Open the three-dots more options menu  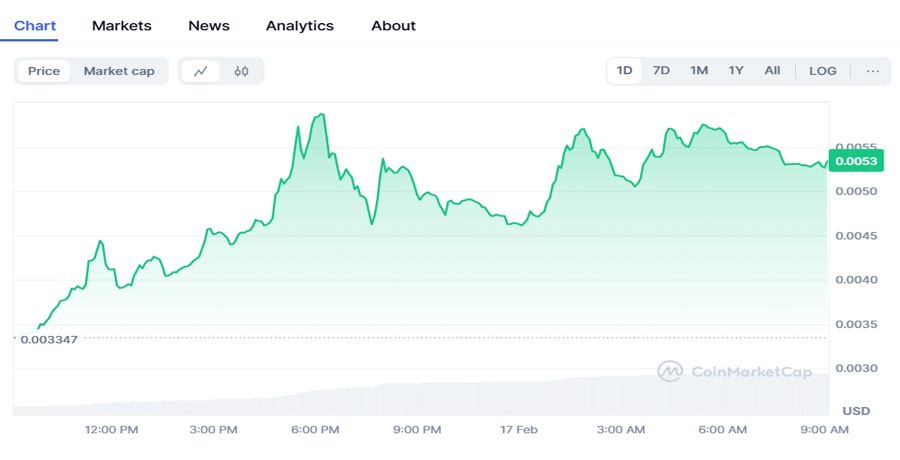click(872, 71)
